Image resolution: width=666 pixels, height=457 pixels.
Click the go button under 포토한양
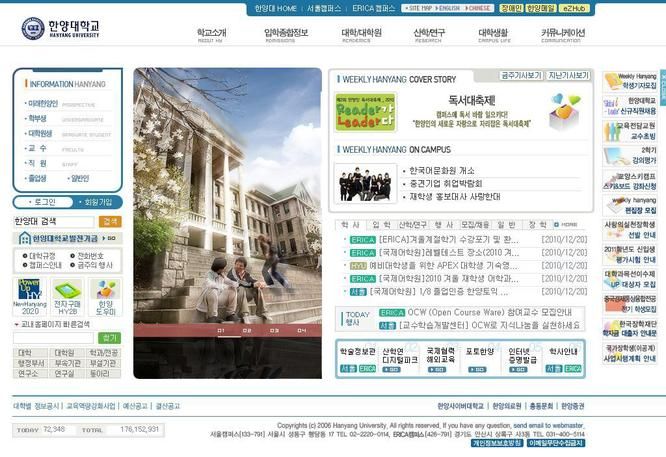point(477,370)
